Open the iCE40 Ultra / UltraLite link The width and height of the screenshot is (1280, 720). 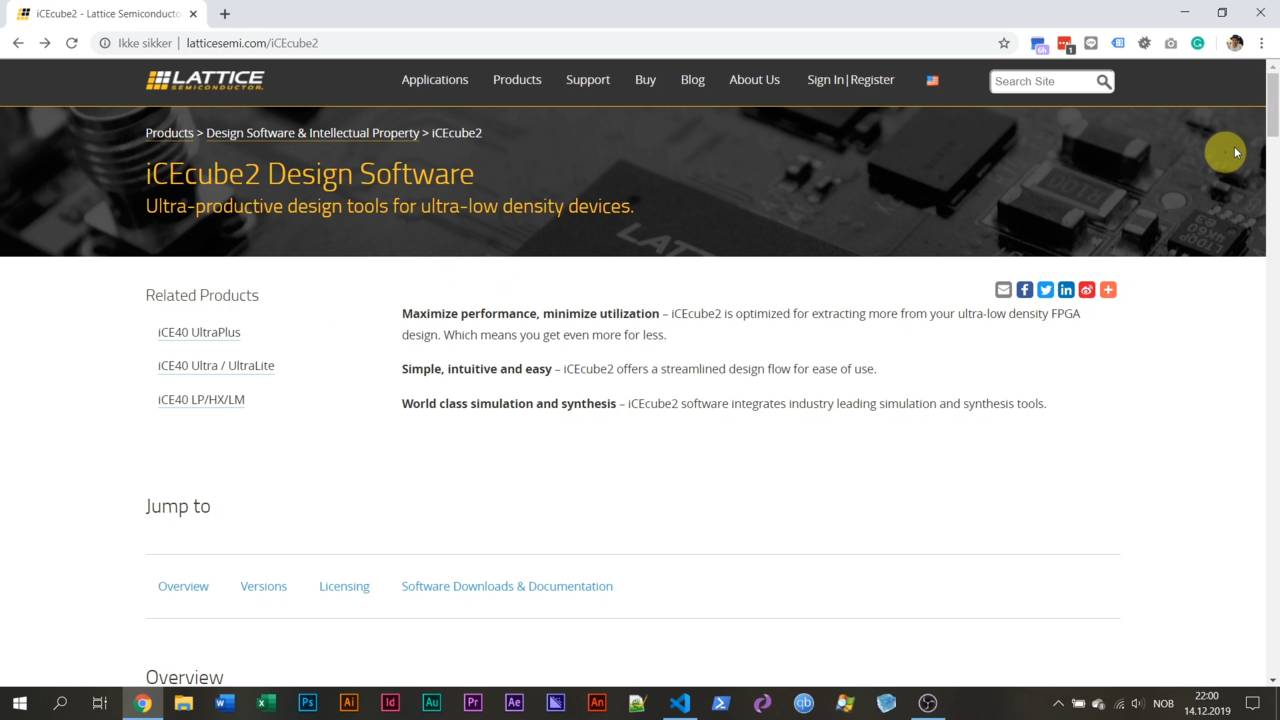[216, 366]
